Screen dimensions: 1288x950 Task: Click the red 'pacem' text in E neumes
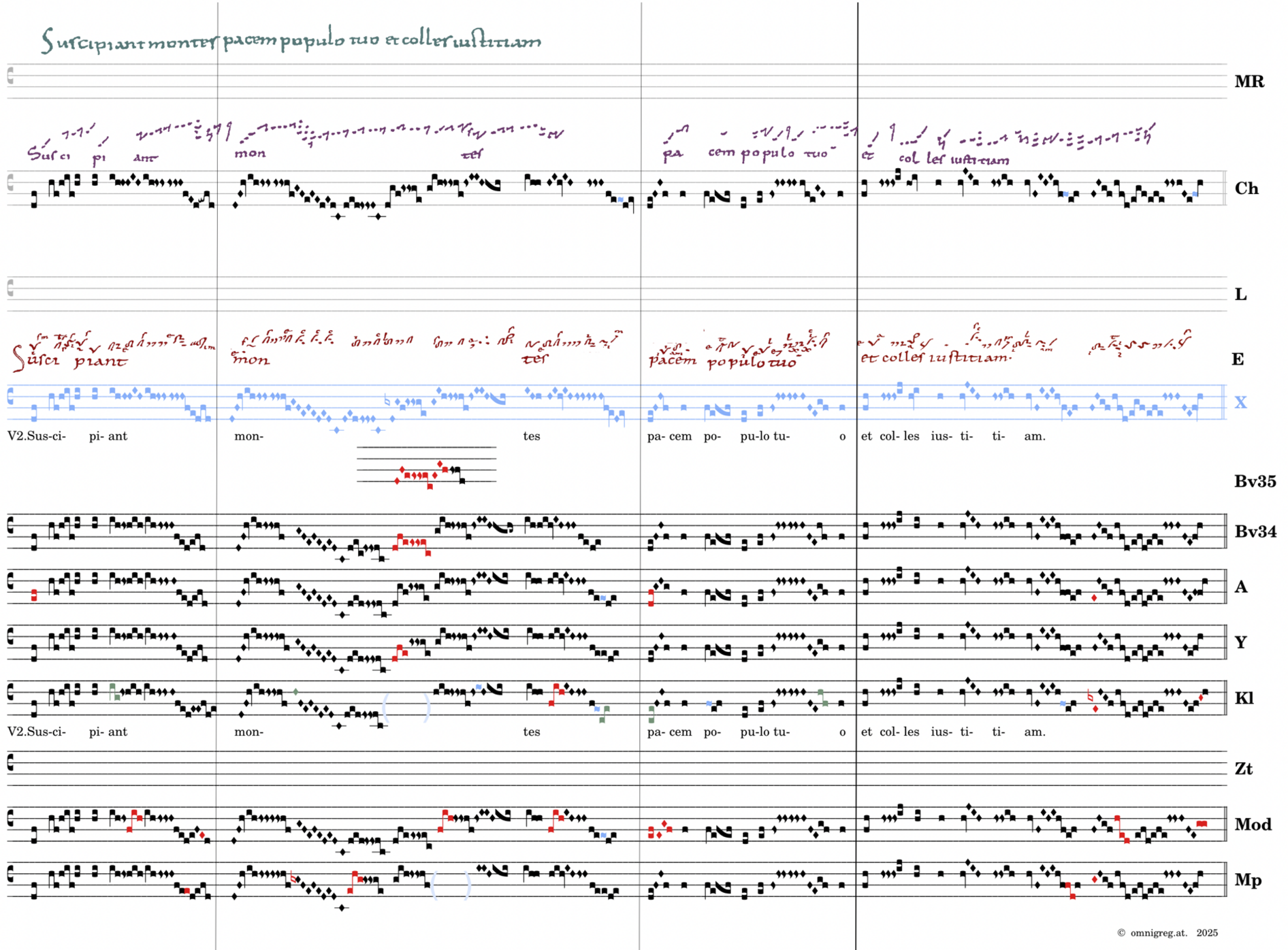tap(672, 361)
